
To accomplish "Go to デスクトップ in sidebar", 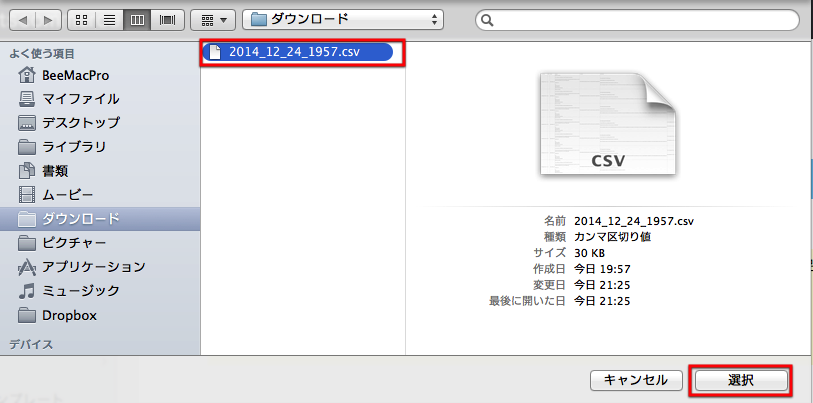I will pyautogui.click(x=80, y=123).
